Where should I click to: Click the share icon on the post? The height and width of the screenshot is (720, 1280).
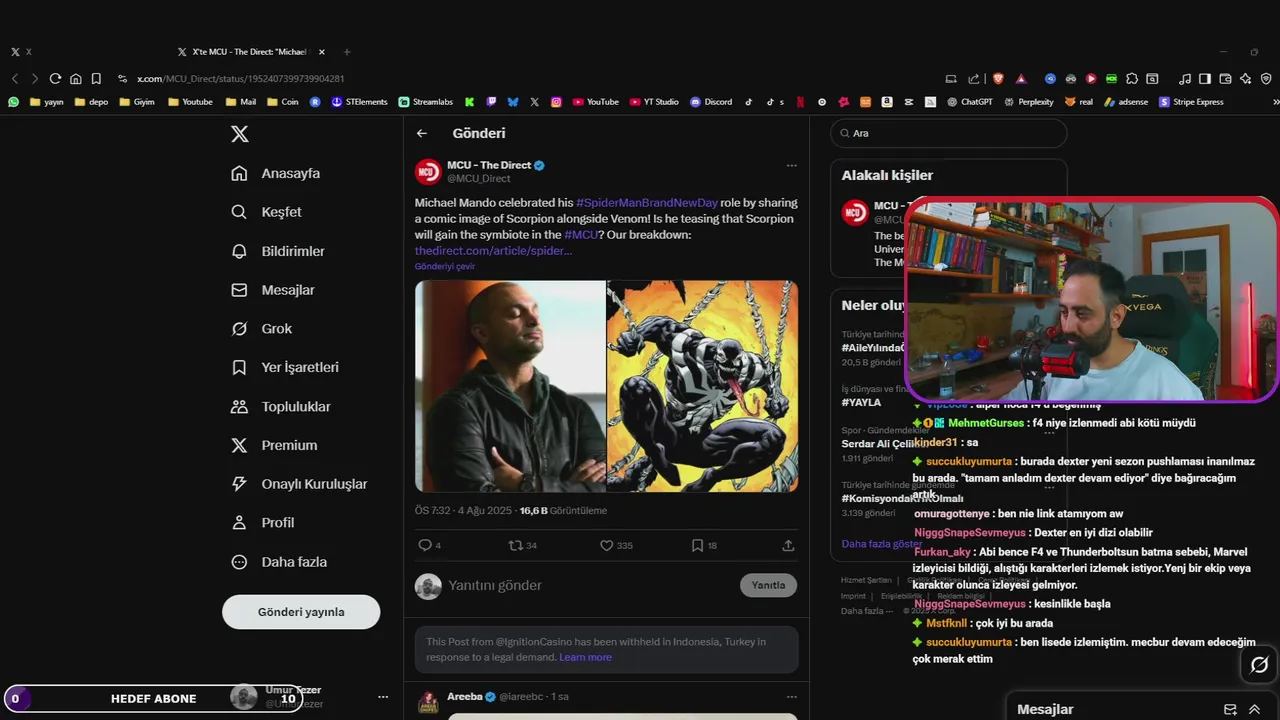pos(788,545)
